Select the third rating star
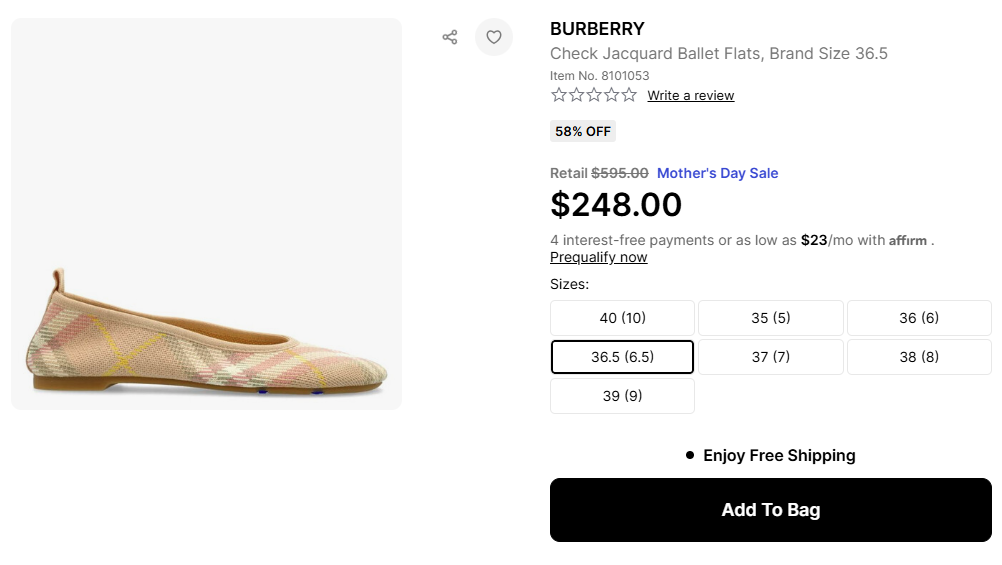Viewport: 1002px width, 565px height. coord(594,95)
